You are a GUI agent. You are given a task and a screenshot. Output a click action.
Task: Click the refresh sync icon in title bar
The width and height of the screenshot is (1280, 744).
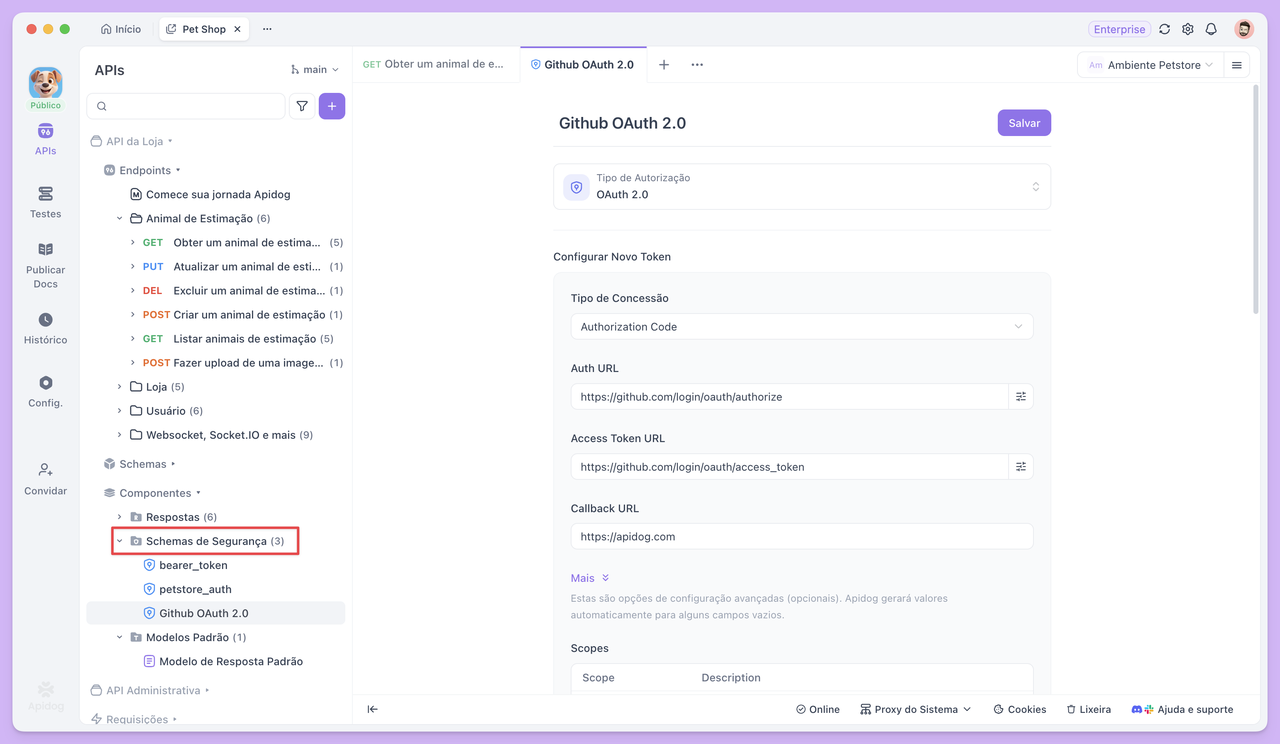click(x=1165, y=29)
